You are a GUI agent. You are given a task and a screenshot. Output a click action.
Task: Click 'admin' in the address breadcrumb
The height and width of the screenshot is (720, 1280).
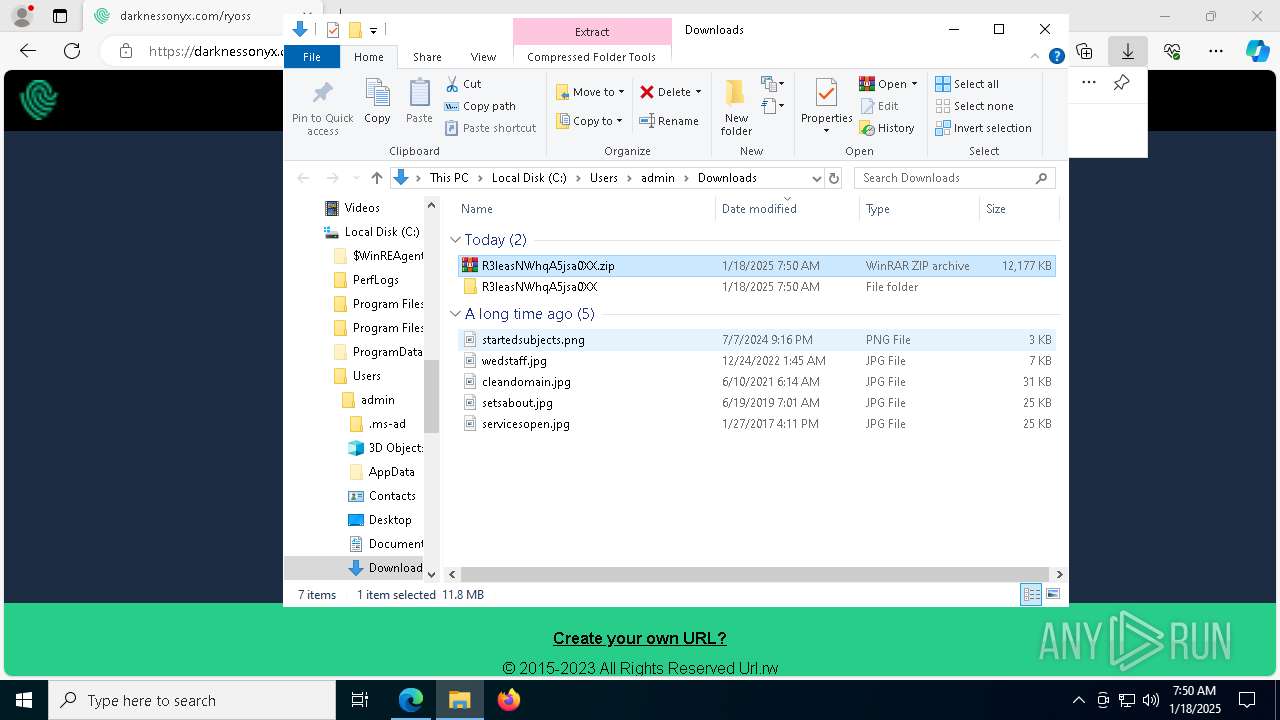tap(657, 178)
